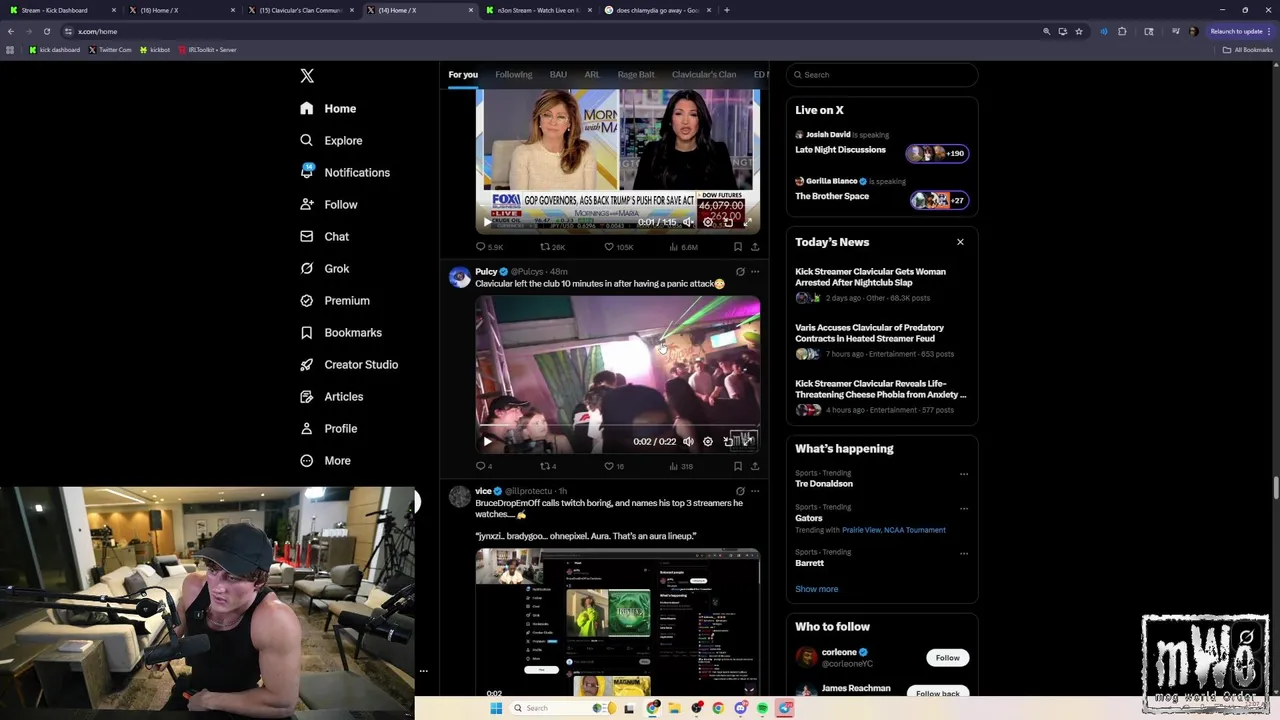This screenshot has height=720, width=1280.
Task: Open Pulcy's profile avatar
Action: point(460,278)
